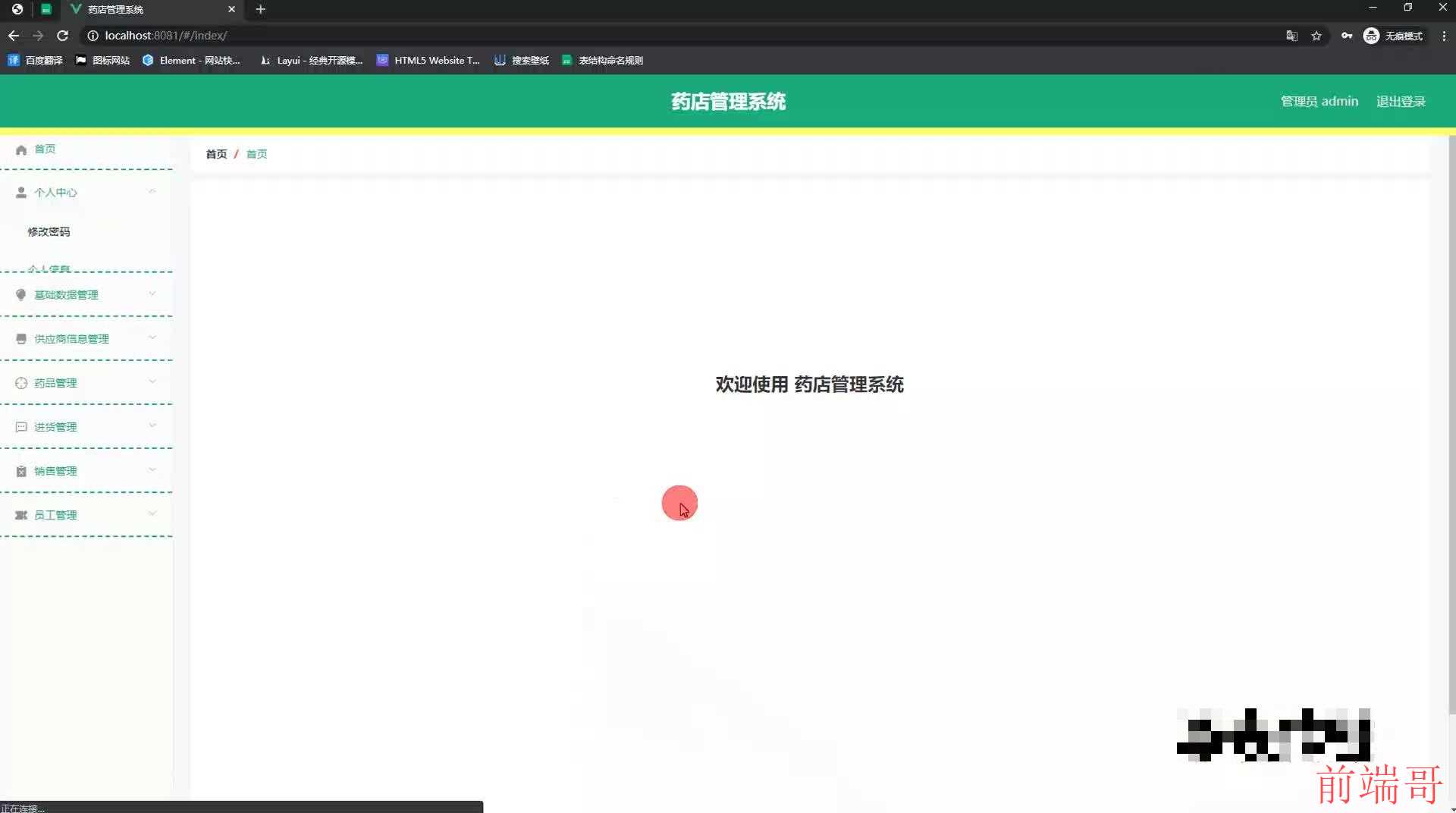Open the HTML5 Website bookmark

428,61
